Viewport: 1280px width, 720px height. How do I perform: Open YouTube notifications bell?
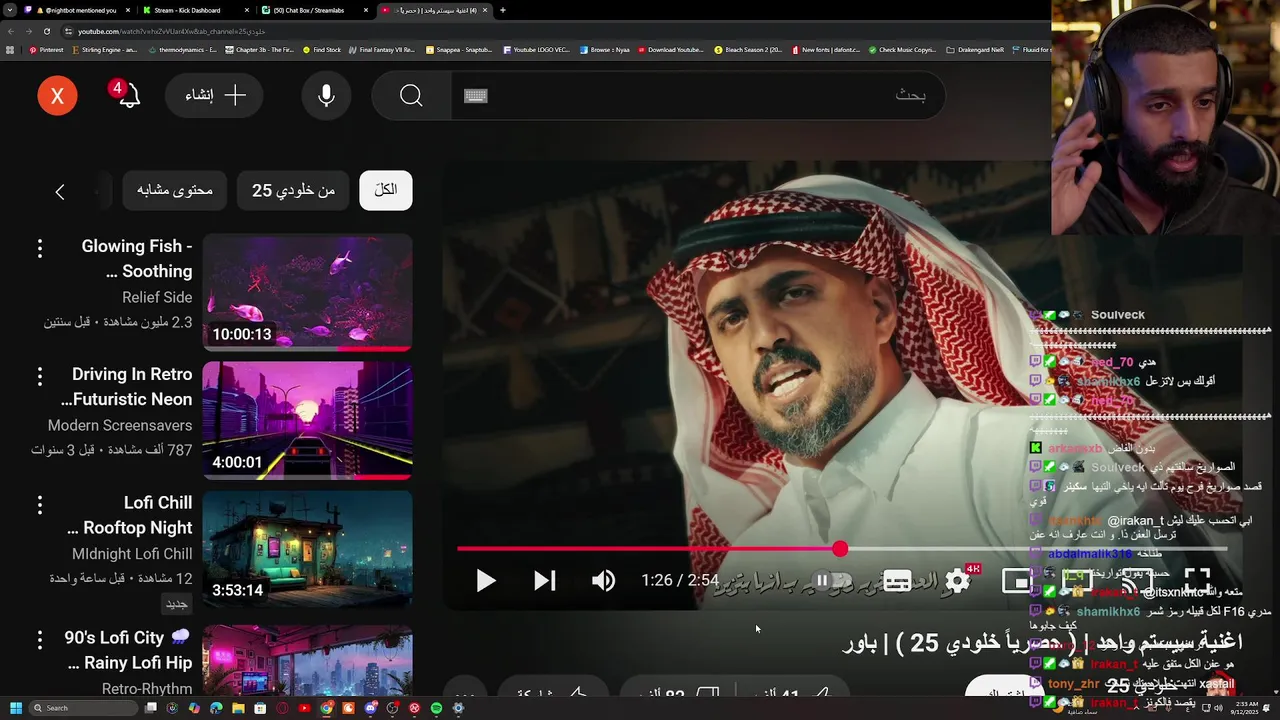pyautogui.click(x=129, y=96)
